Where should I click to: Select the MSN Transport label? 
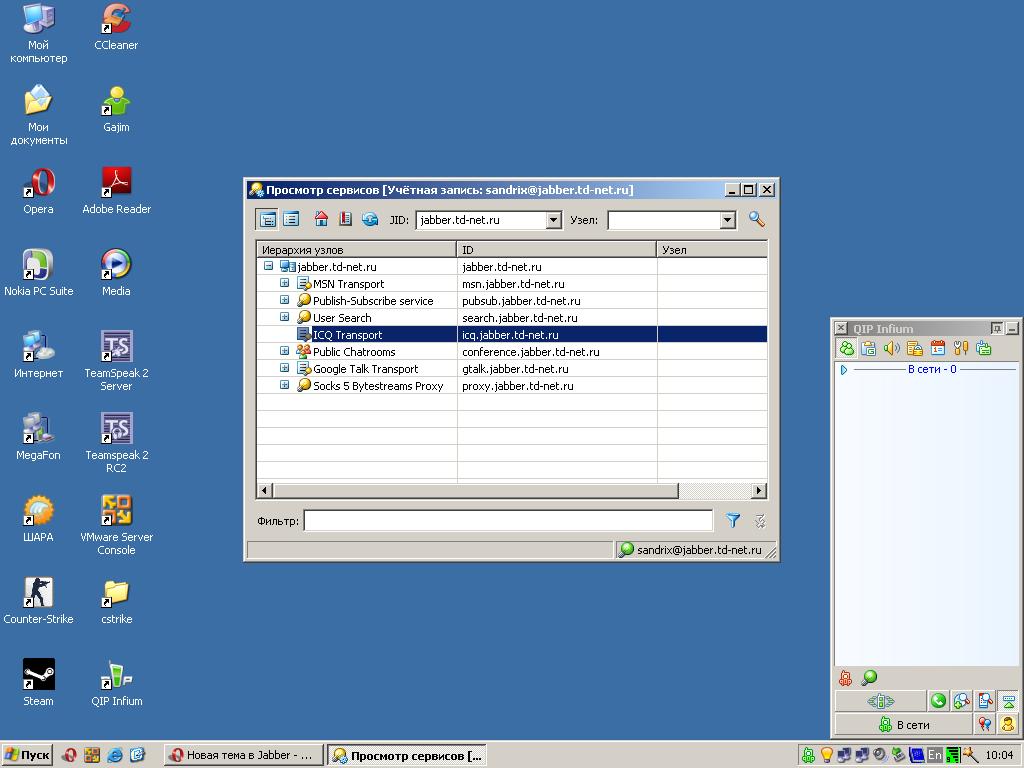348,284
